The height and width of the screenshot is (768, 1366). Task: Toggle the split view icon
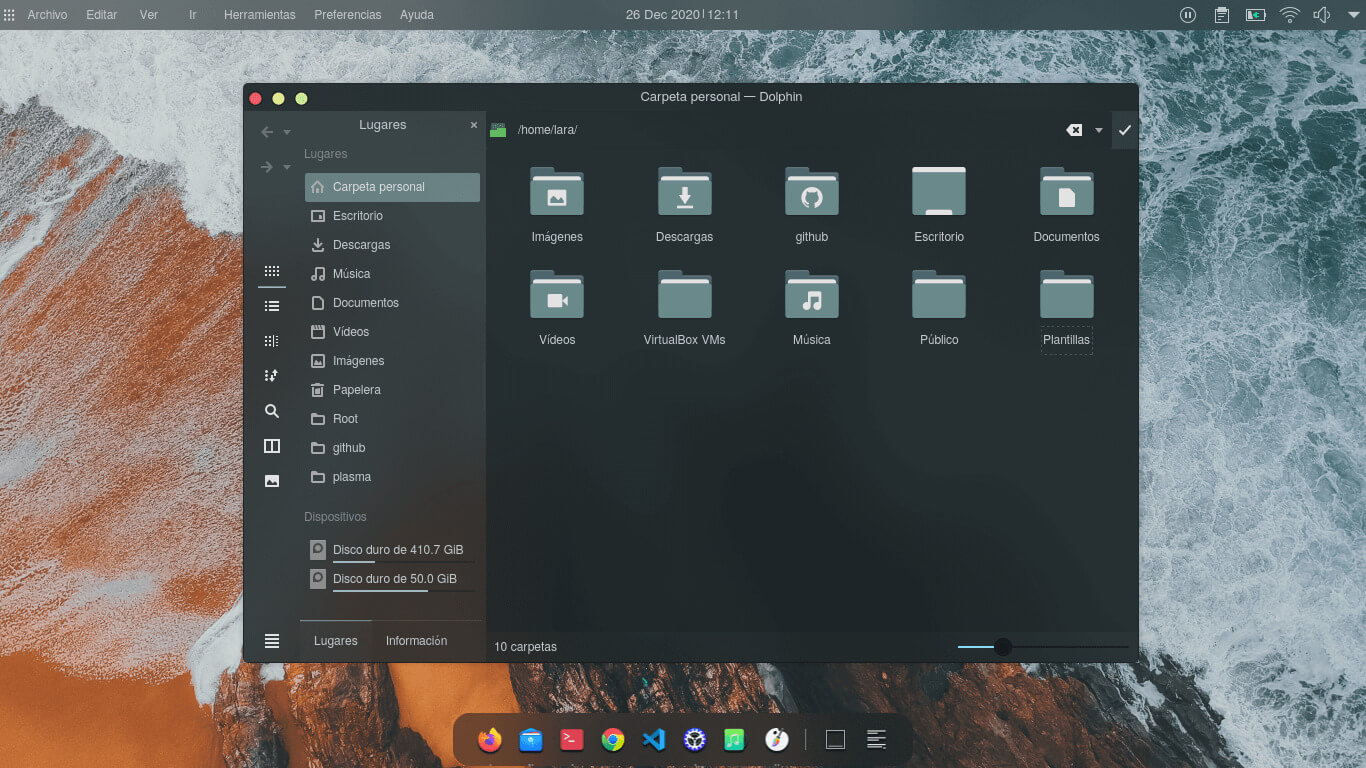point(271,446)
